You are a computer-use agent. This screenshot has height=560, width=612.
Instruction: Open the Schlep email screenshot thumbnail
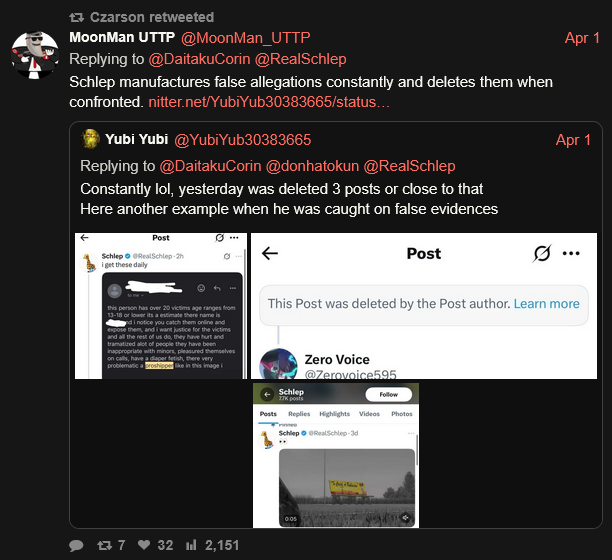coord(161,306)
